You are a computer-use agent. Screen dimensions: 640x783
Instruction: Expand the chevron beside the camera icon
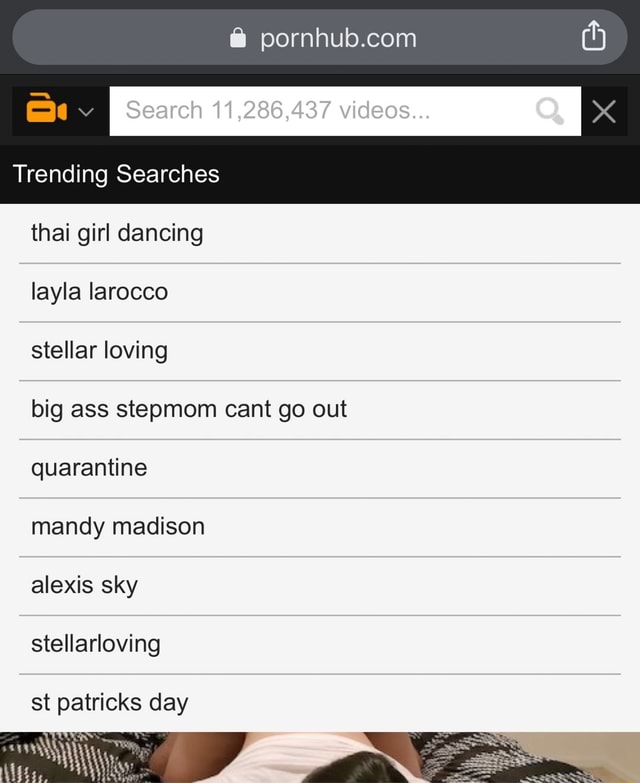86,111
